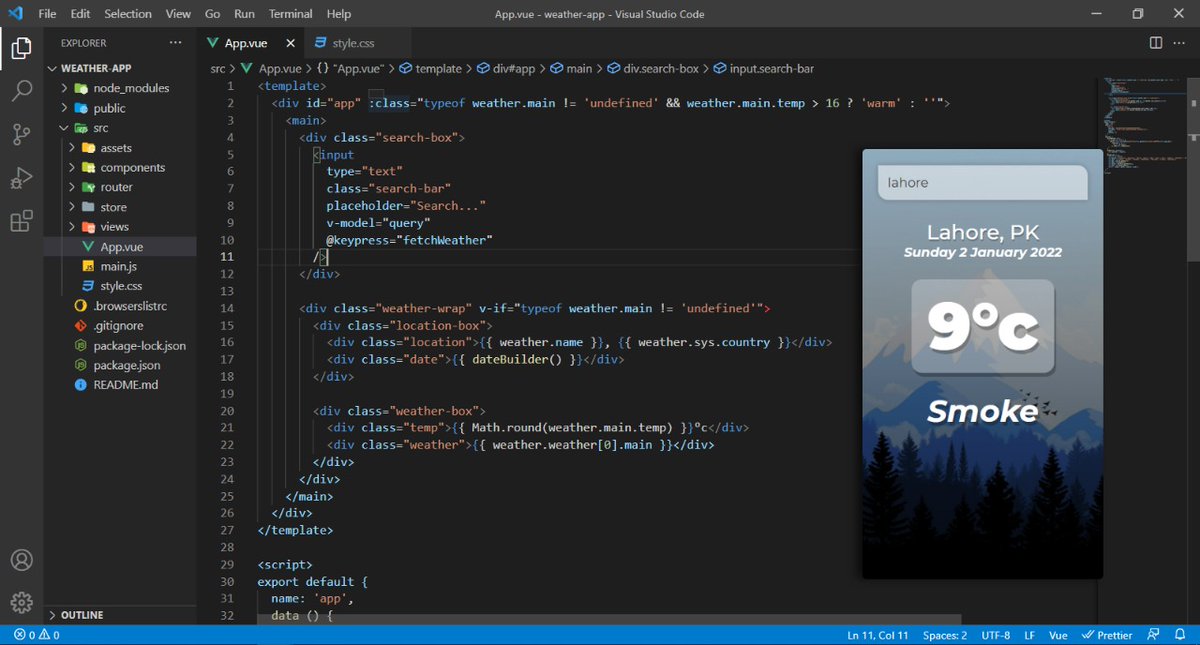Open style.css in the file tree
Screen dimensions: 1200x645
(120, 286)
